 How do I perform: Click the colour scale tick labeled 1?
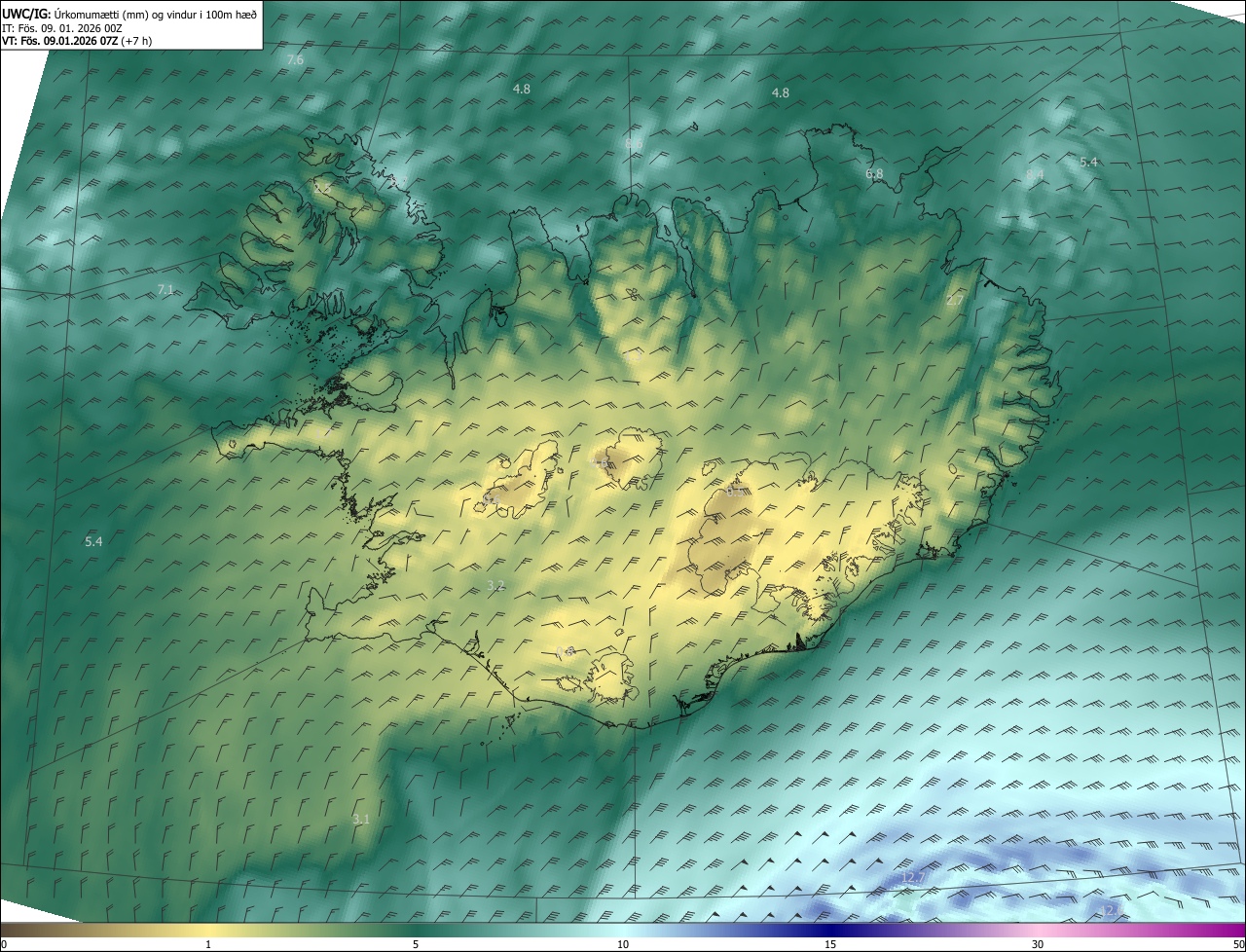pyautogui.click(x=208, y=944)
